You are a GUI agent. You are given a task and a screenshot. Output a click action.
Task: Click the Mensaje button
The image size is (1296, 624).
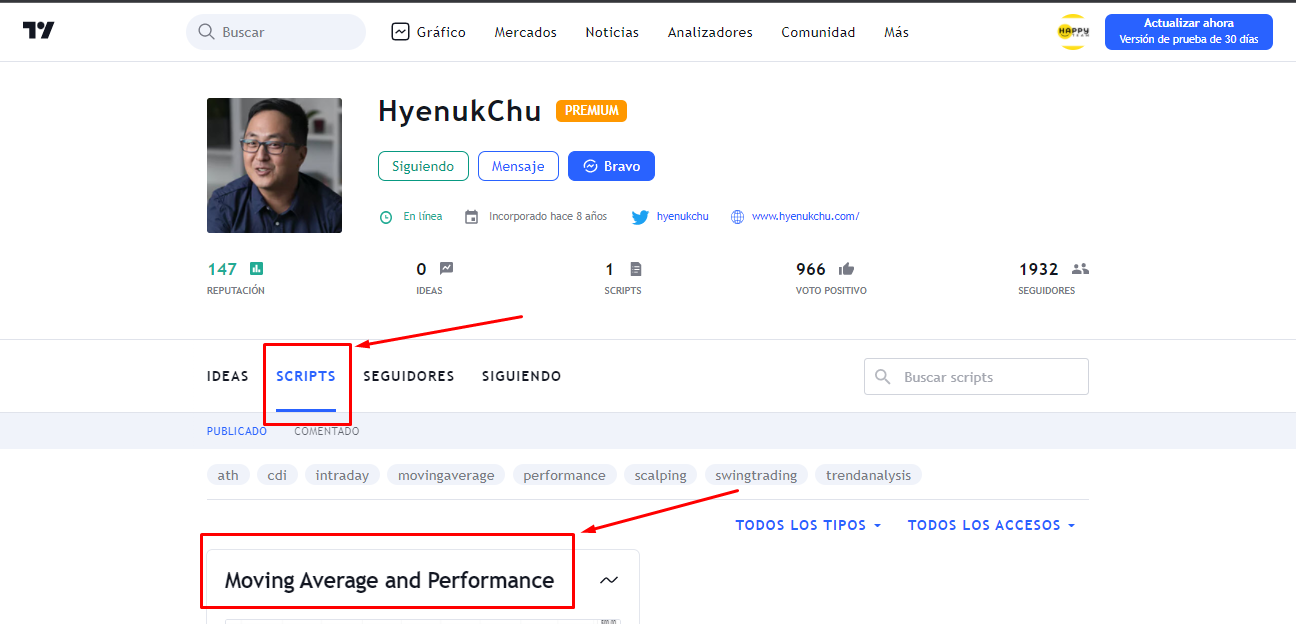pyautogui.click(x=518, y=166)
